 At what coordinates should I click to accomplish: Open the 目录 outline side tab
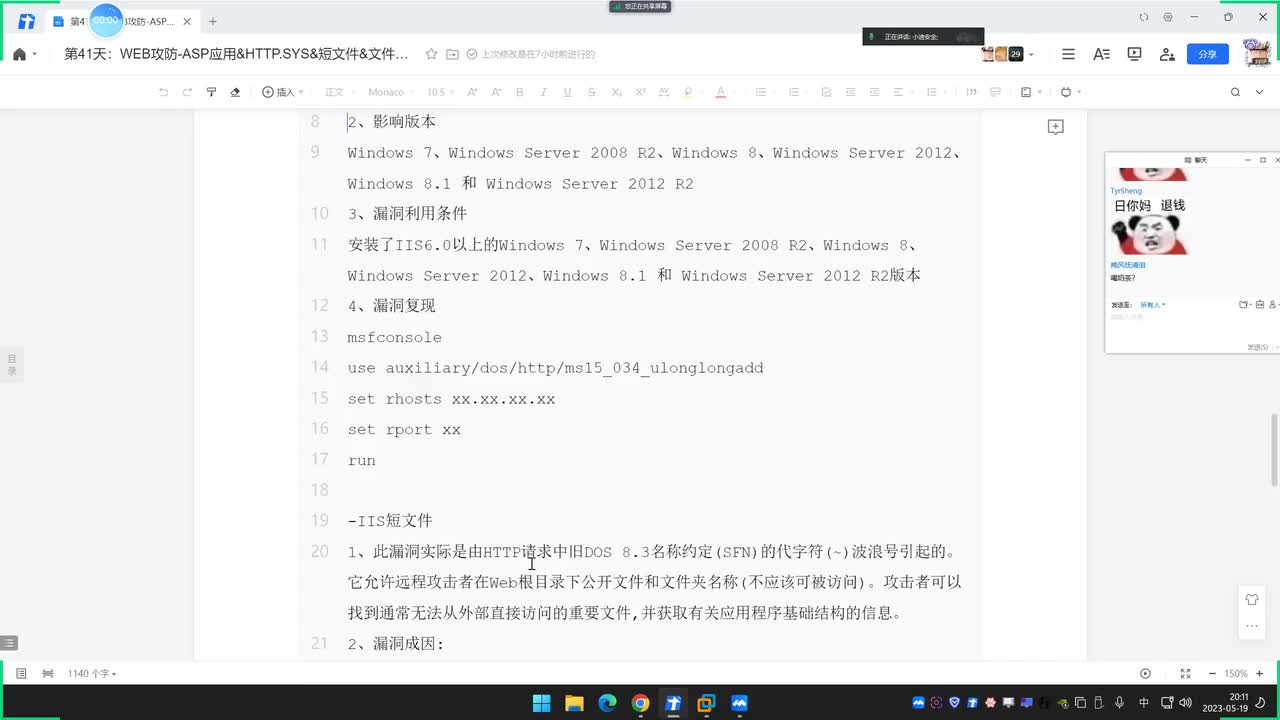tap(12, 365)
